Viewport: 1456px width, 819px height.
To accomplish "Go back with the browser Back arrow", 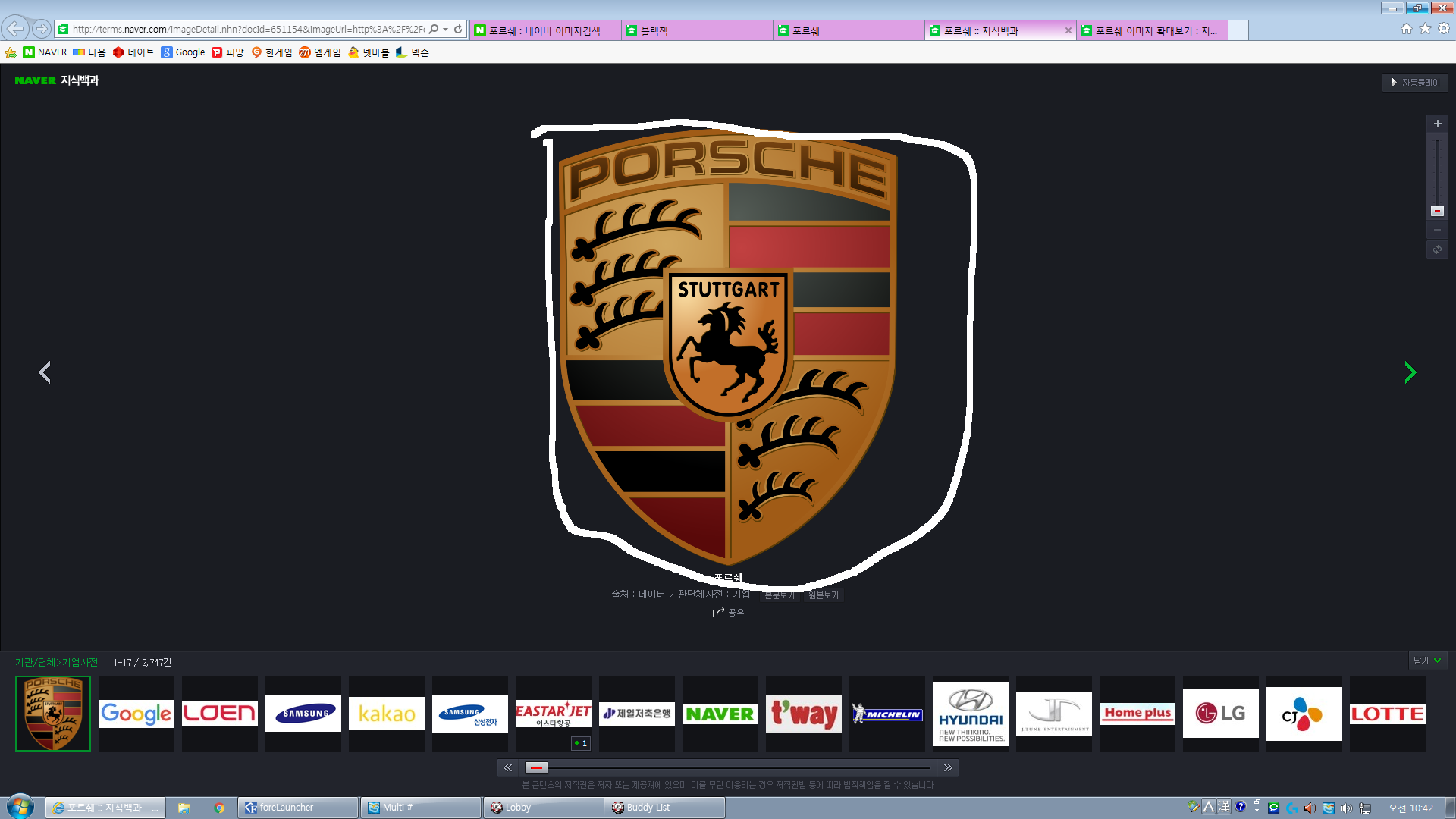I will point(15,29).
